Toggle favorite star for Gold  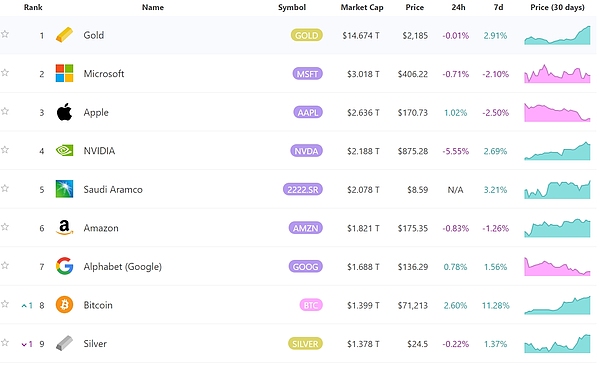coord(5,34)
